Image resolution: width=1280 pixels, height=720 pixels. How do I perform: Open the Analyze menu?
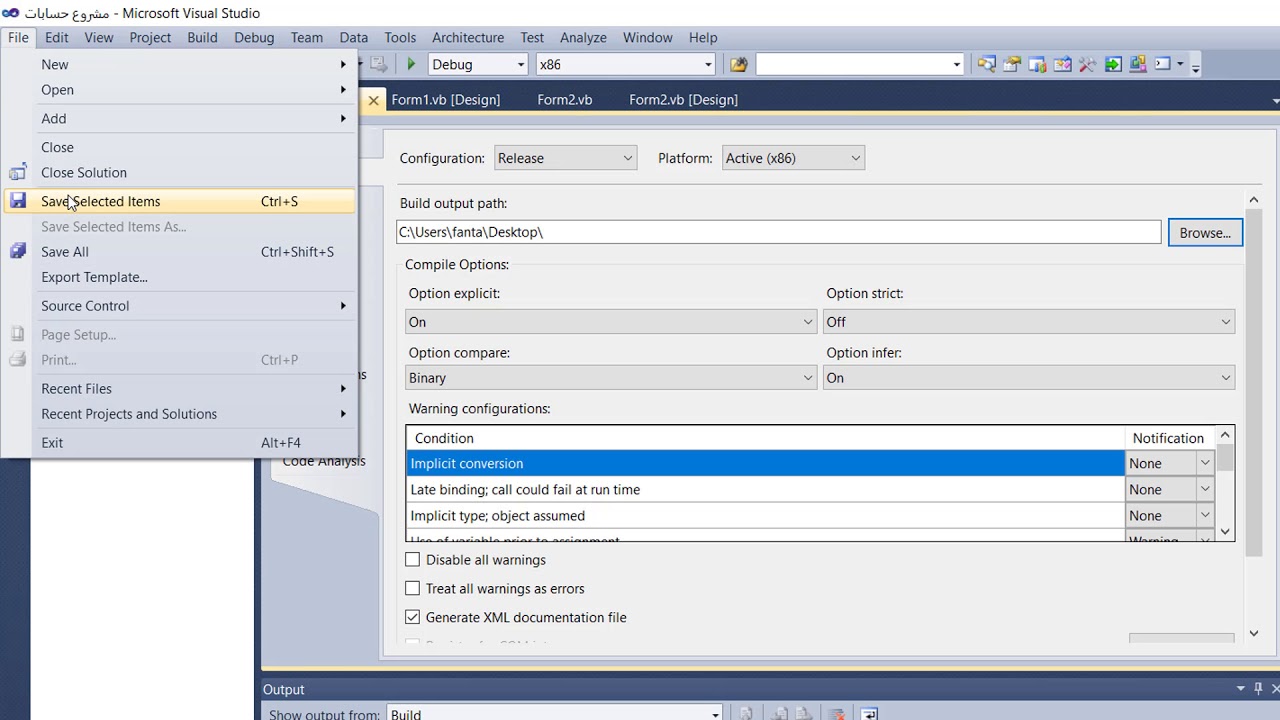tap(583, 37)
